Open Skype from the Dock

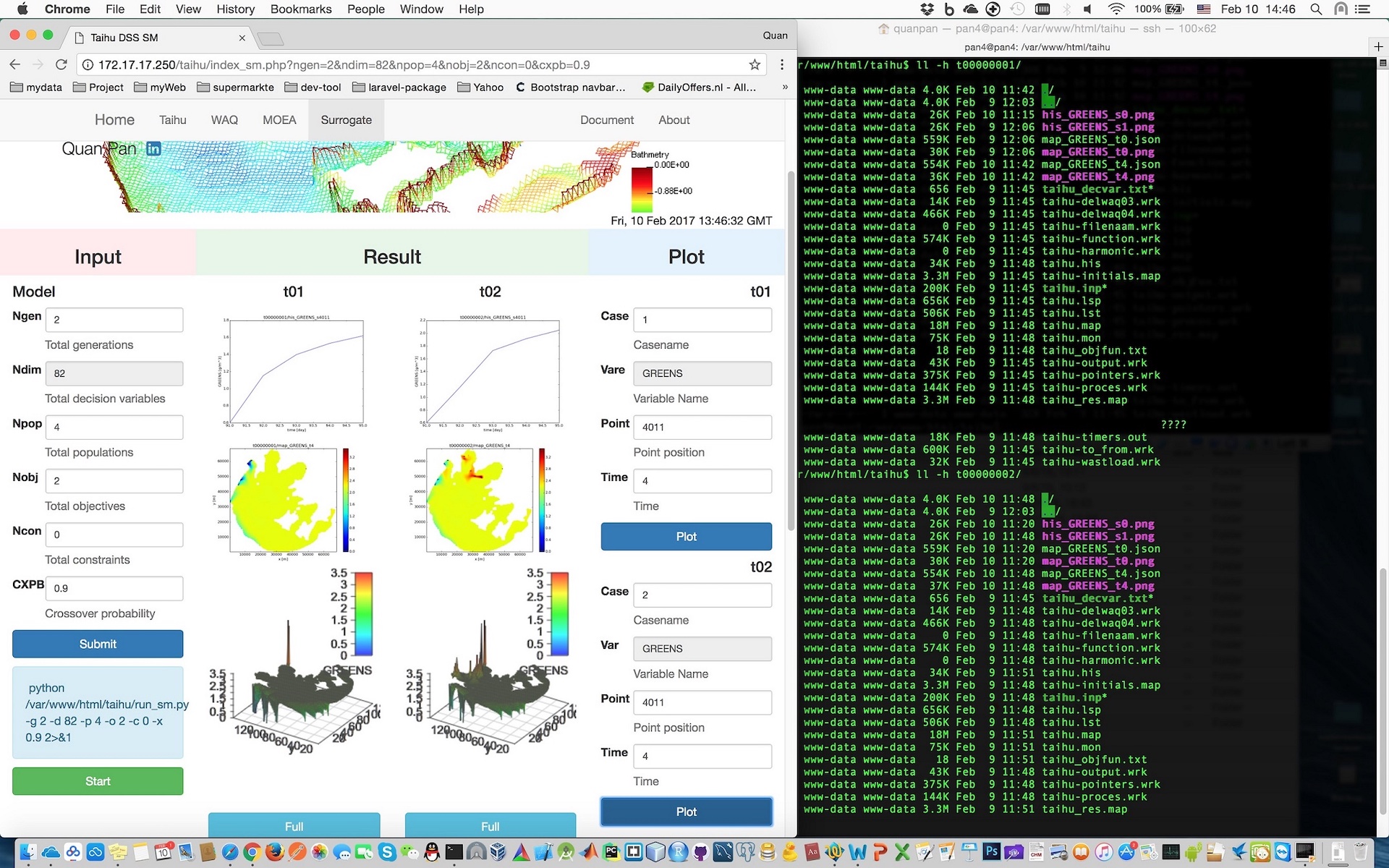387,852
